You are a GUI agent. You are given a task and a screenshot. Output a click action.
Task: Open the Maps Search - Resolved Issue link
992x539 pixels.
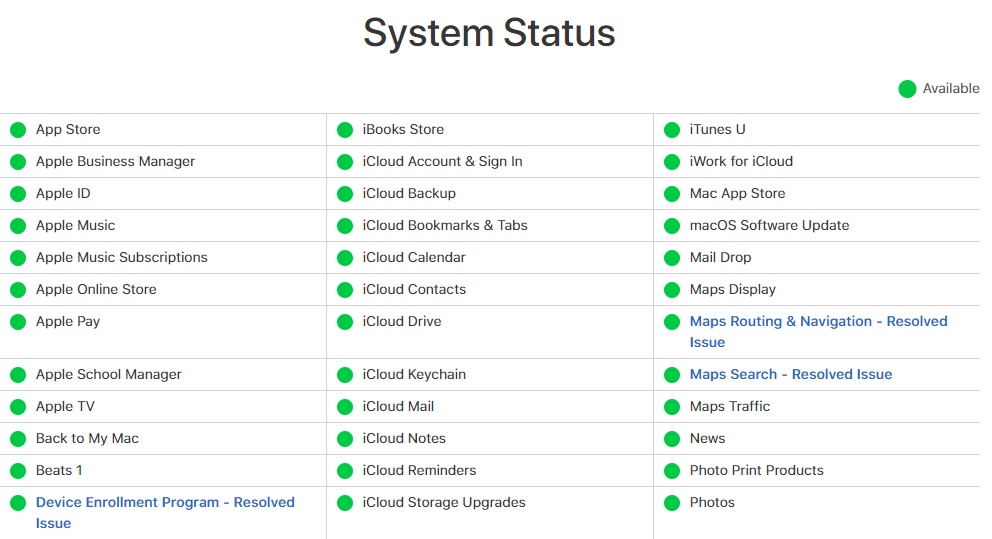(791, 375)
